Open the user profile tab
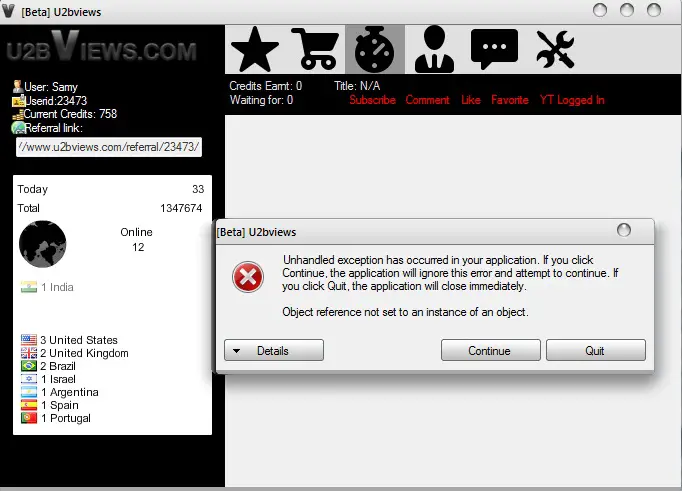 [x=434, y=50]
